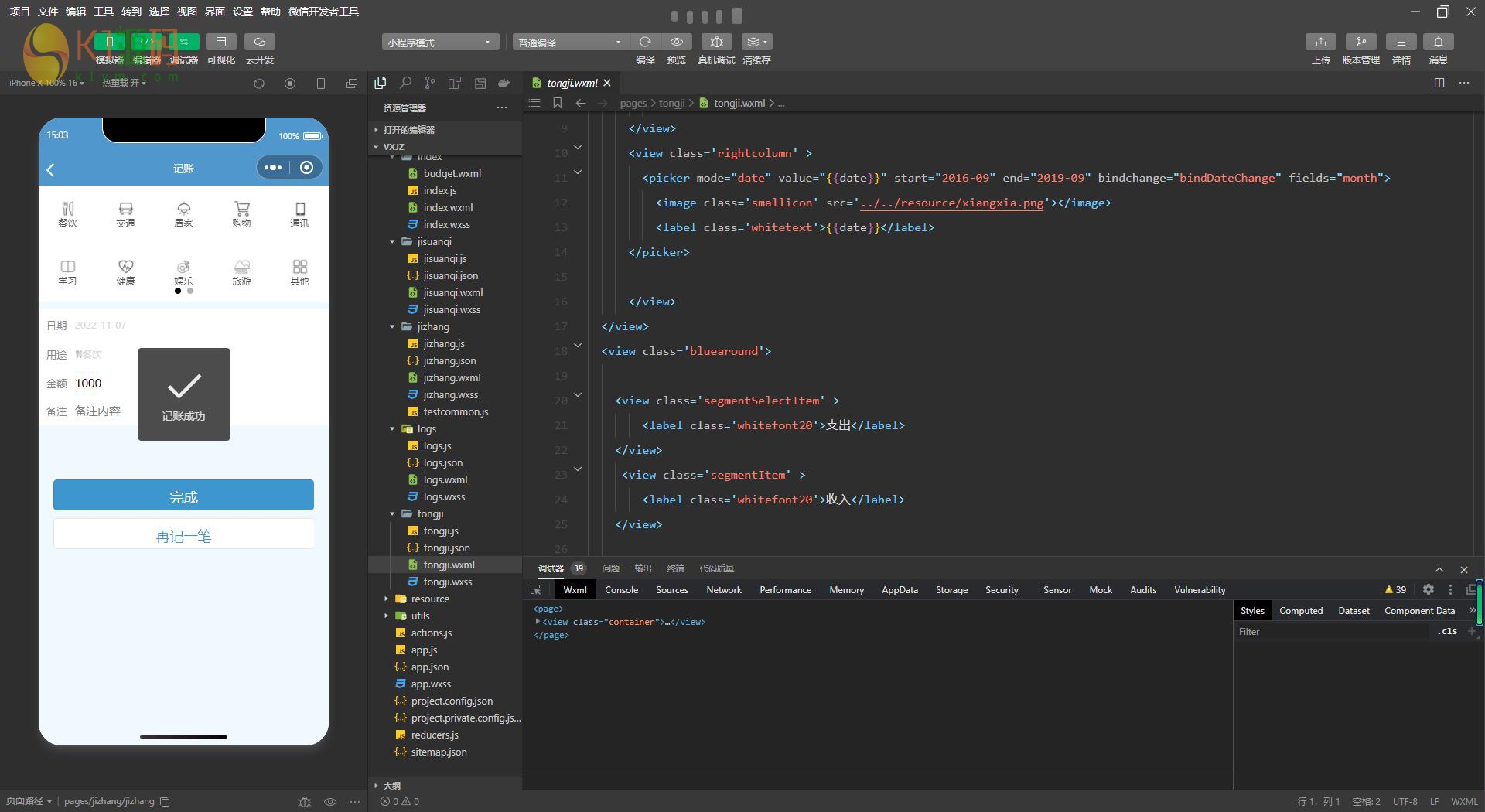Screen dimensions: 1485x812
Task: Click the 编译 compile refresh icon
Action: [x=645, y=42]
